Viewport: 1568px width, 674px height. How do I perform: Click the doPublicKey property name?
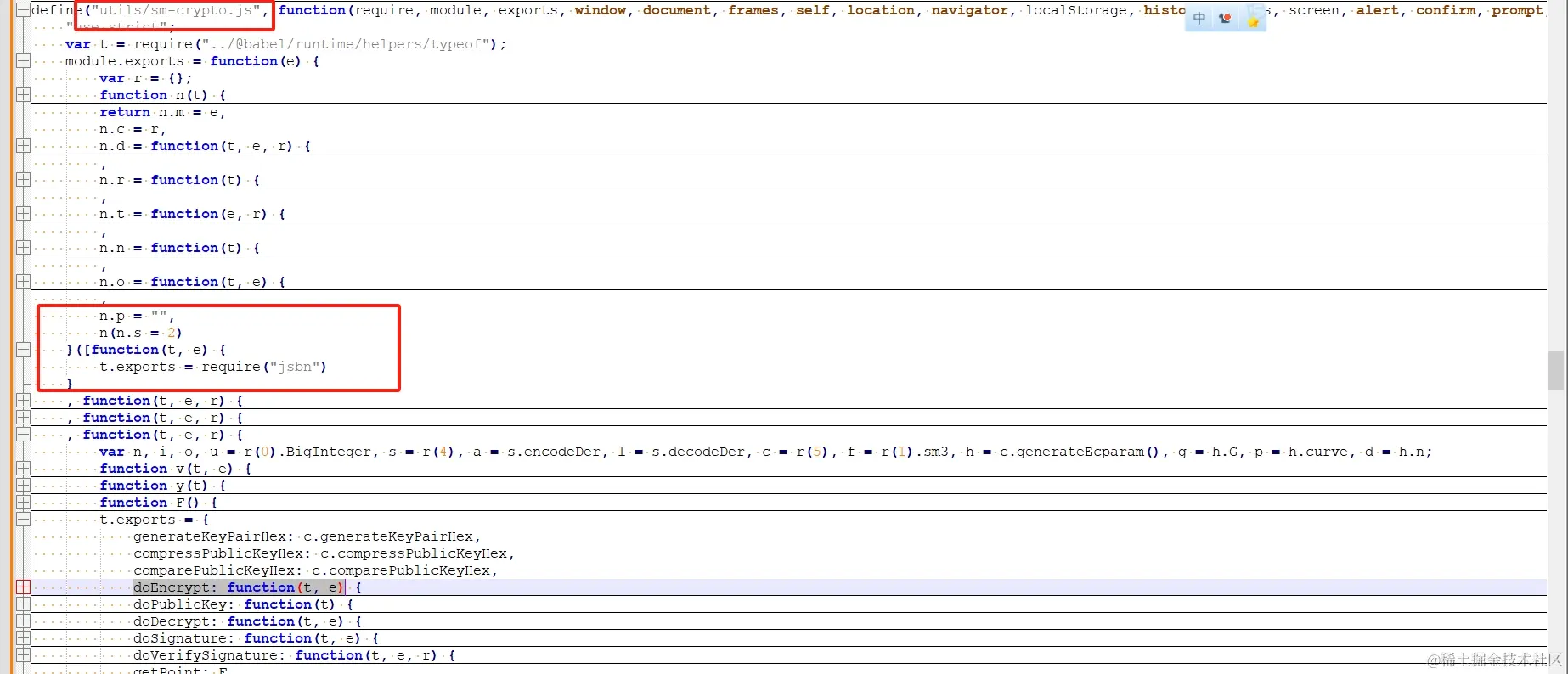[179, 604]
